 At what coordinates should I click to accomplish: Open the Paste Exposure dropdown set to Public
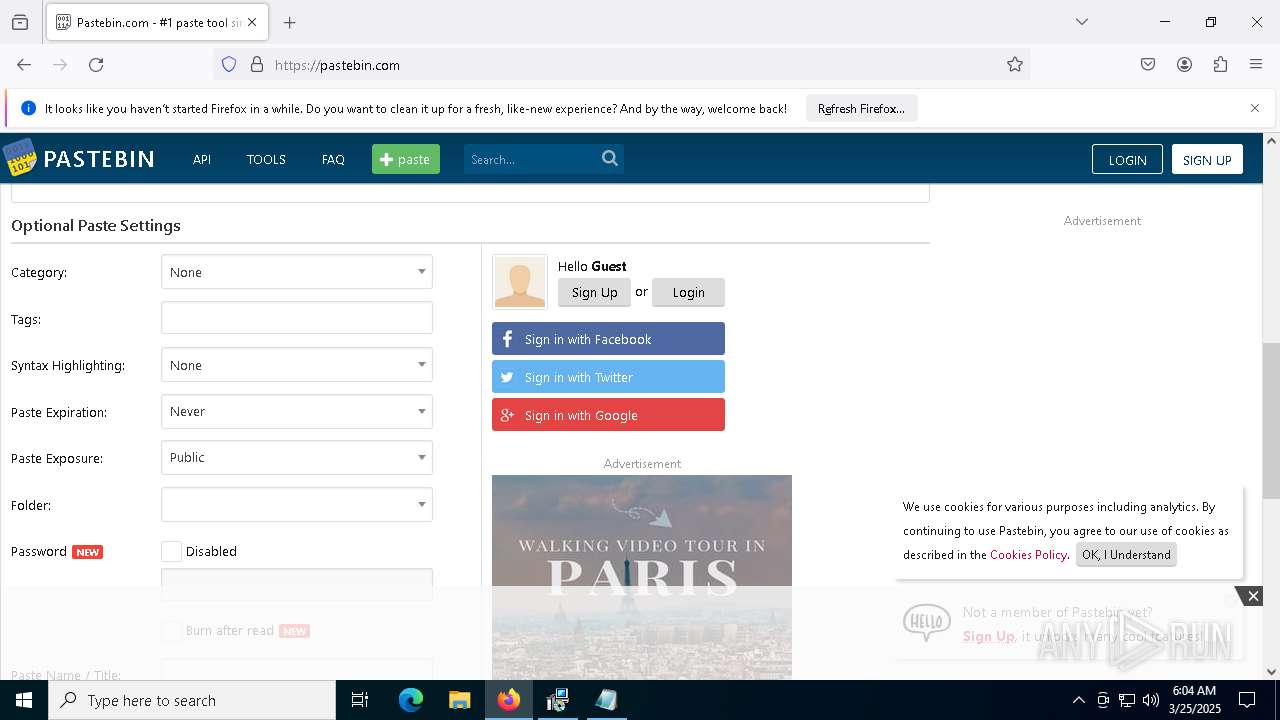(x=297, y=457)
